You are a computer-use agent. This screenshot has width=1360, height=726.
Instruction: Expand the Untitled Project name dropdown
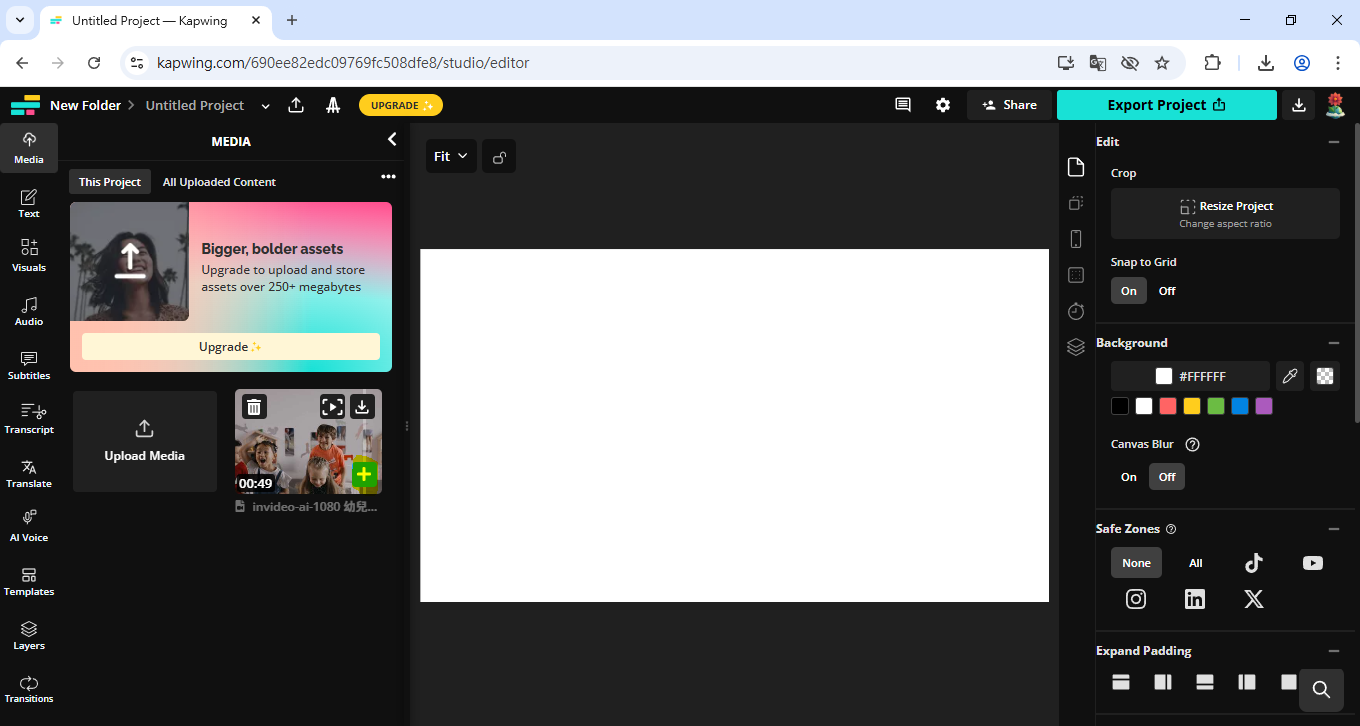click(x=265, y=106)
